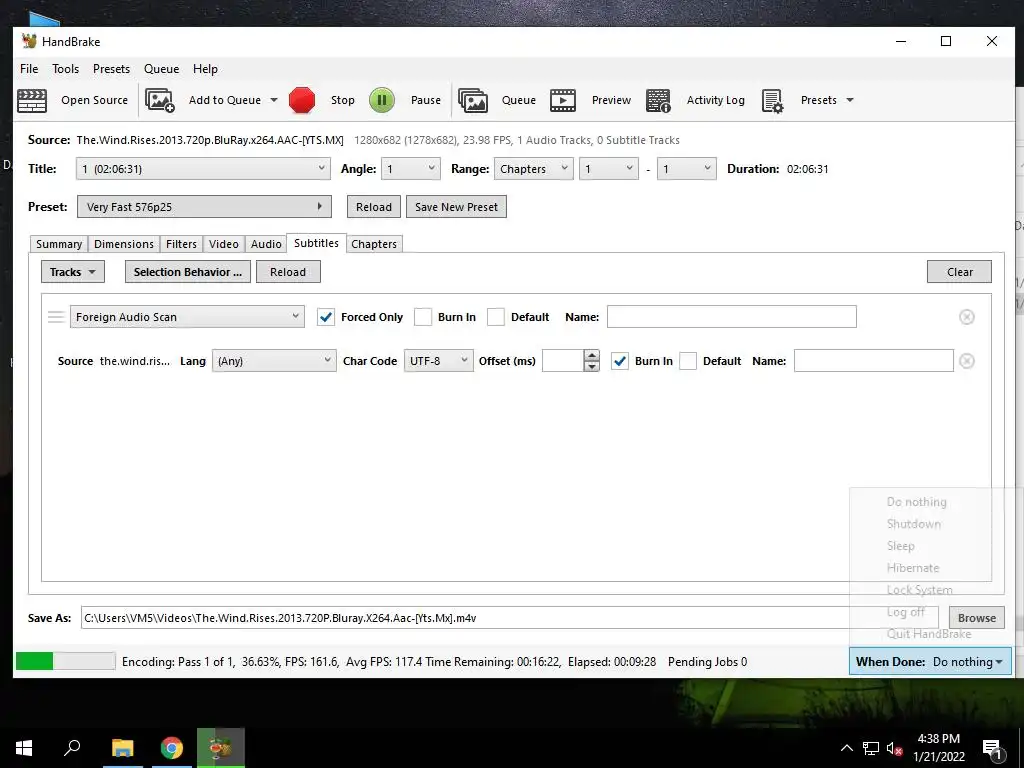Image resolution: width=1024 pixels, height=768 pixels.
Task: Open the Help menu
Action: (205, 69)
